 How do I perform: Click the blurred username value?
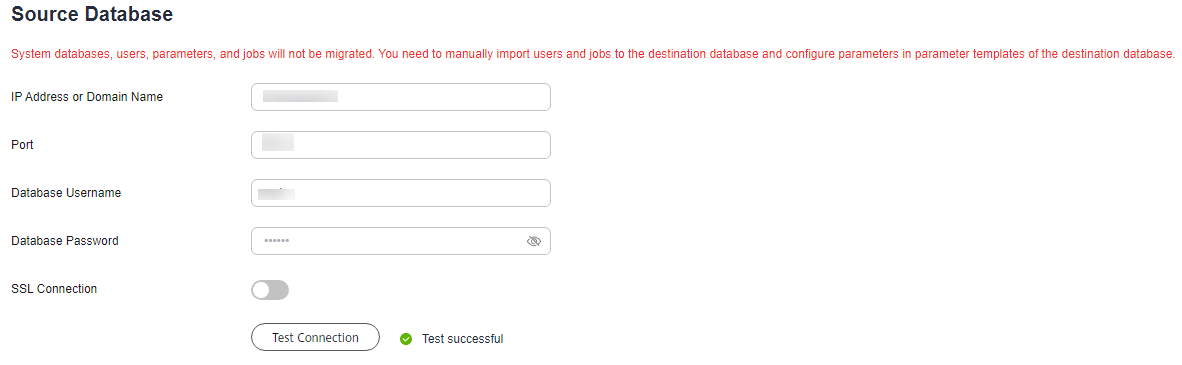[x=276, y=194]
